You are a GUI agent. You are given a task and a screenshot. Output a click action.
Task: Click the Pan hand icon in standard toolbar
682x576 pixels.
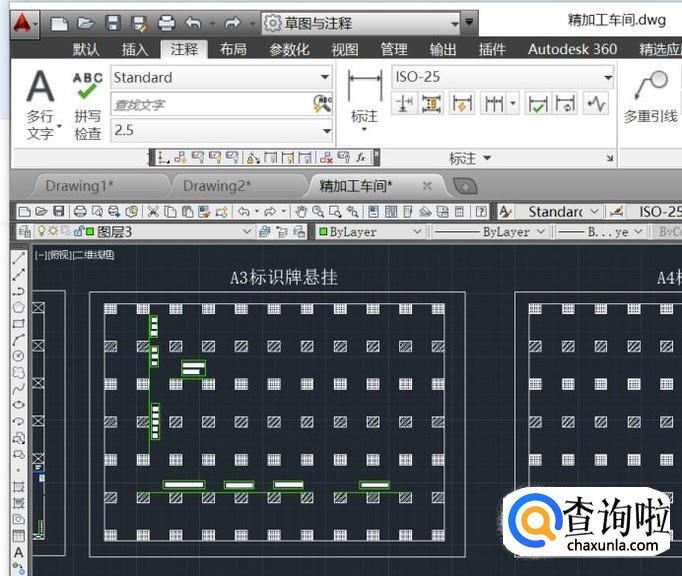[300, 212]
